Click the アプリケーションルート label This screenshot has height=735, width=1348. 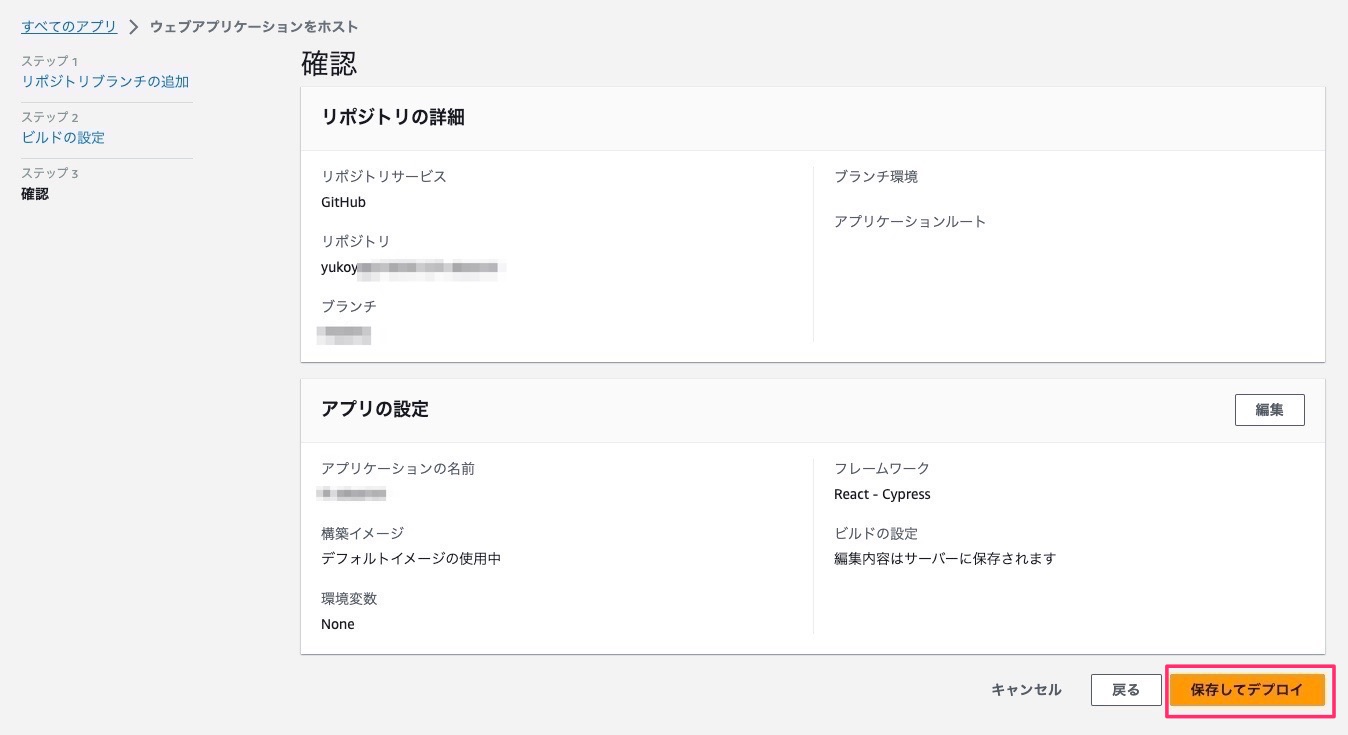click(908, 222)
